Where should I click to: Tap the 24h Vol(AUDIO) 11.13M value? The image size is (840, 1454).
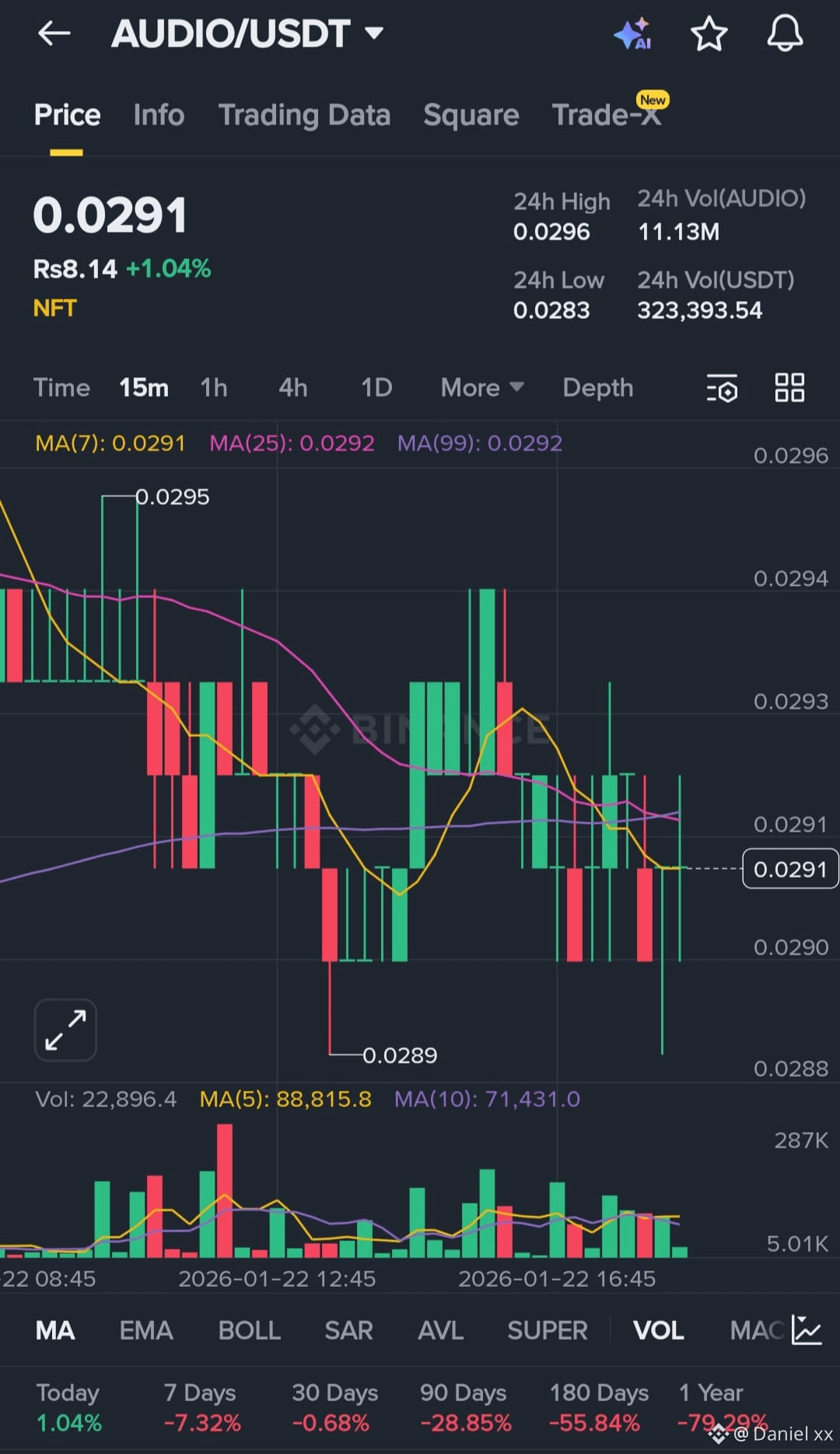[678, 232]
